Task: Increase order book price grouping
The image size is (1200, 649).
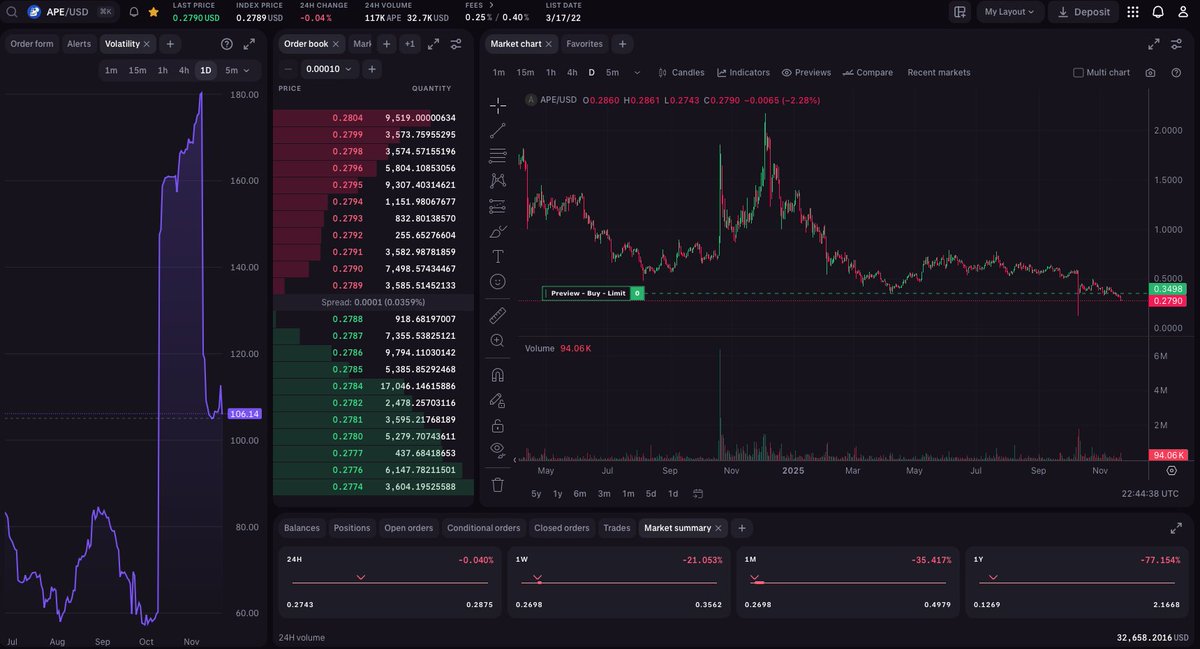Action: 372,69
